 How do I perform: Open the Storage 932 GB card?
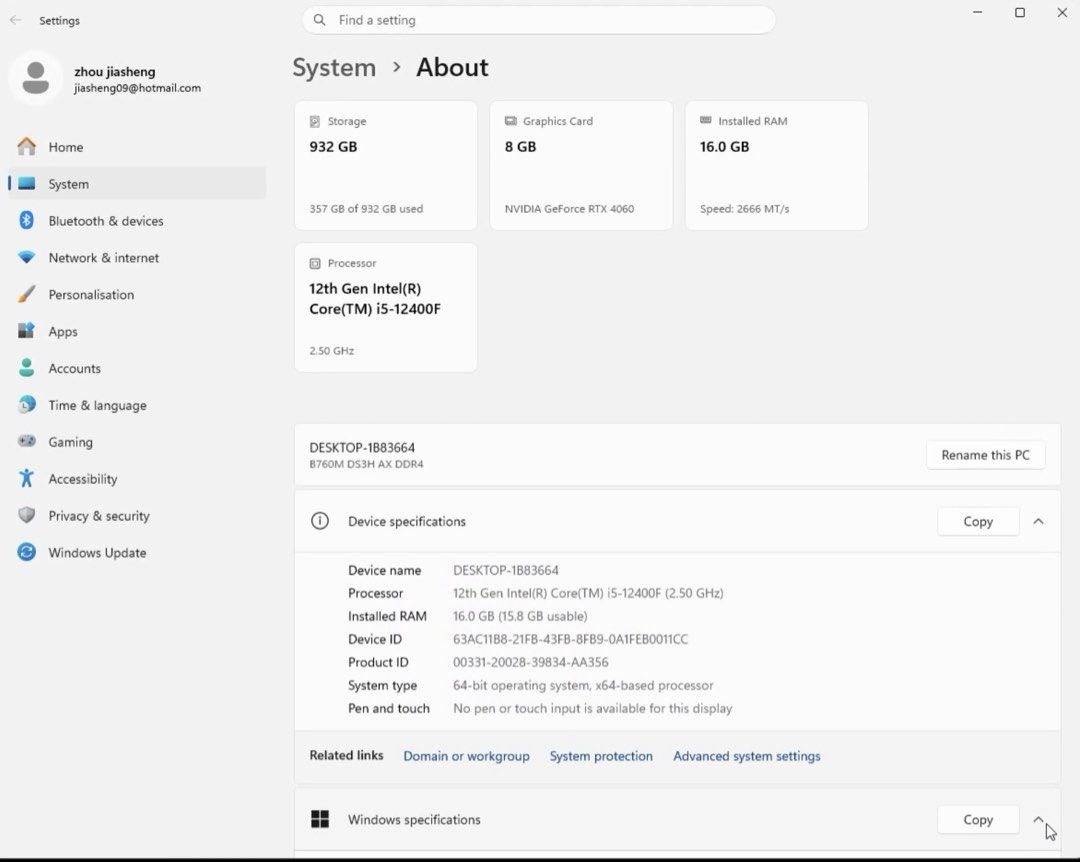point(386,165)
